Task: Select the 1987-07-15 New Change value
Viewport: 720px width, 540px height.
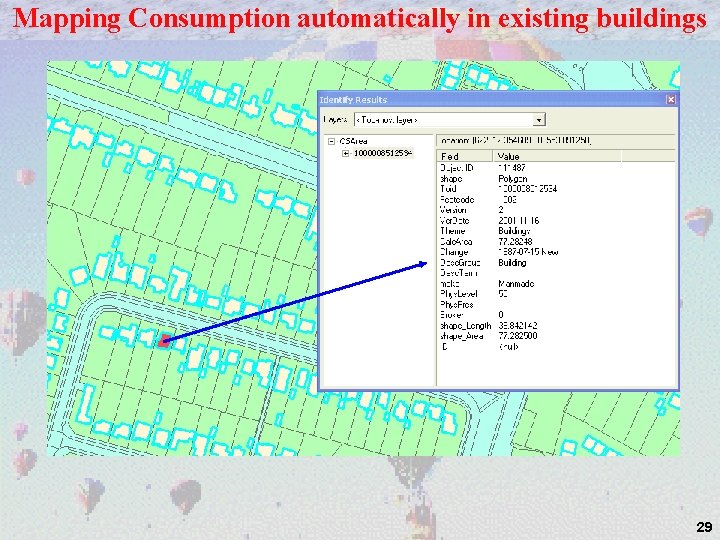Action: (x=528, y=252)
